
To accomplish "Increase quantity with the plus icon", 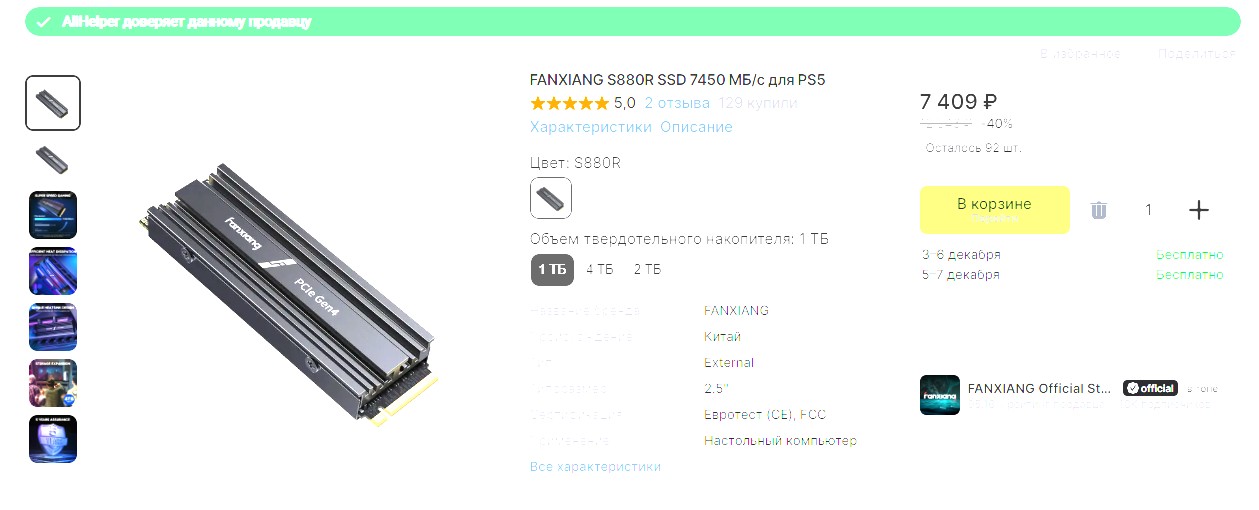I will coord(1198,210).
